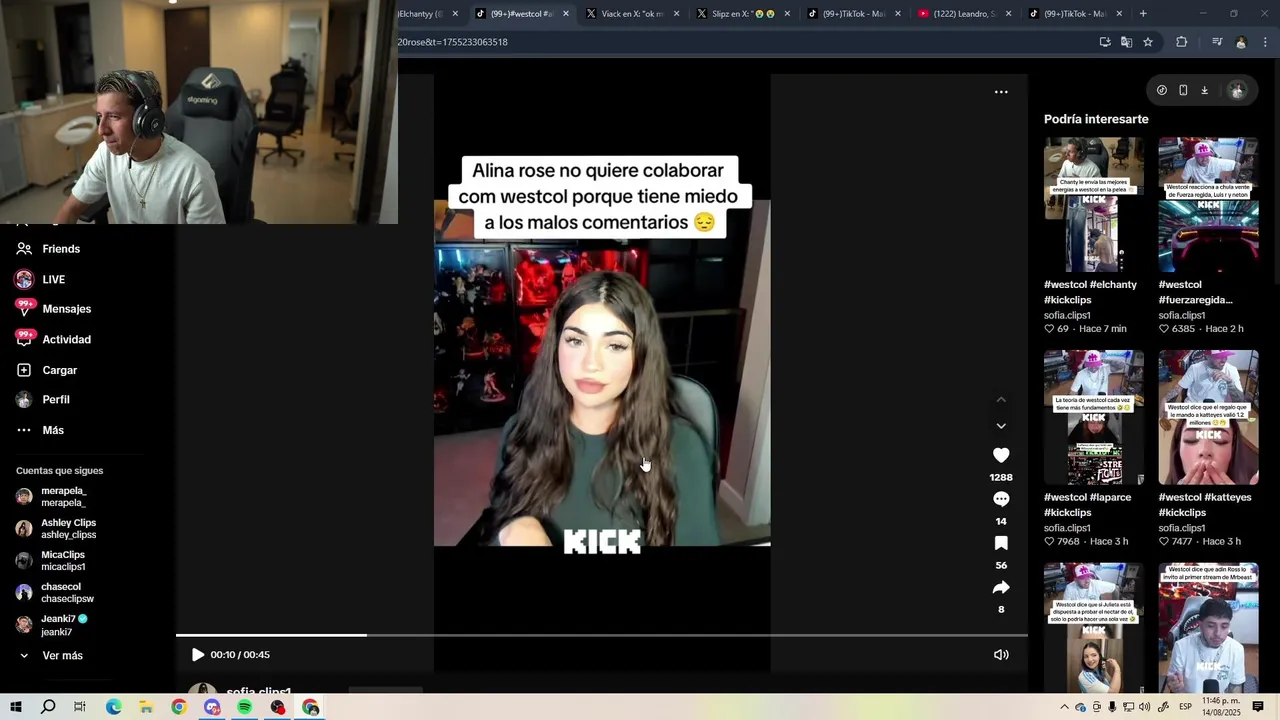Bookmark this page with star icon

pyautogui.click(x=1148, y=42)
